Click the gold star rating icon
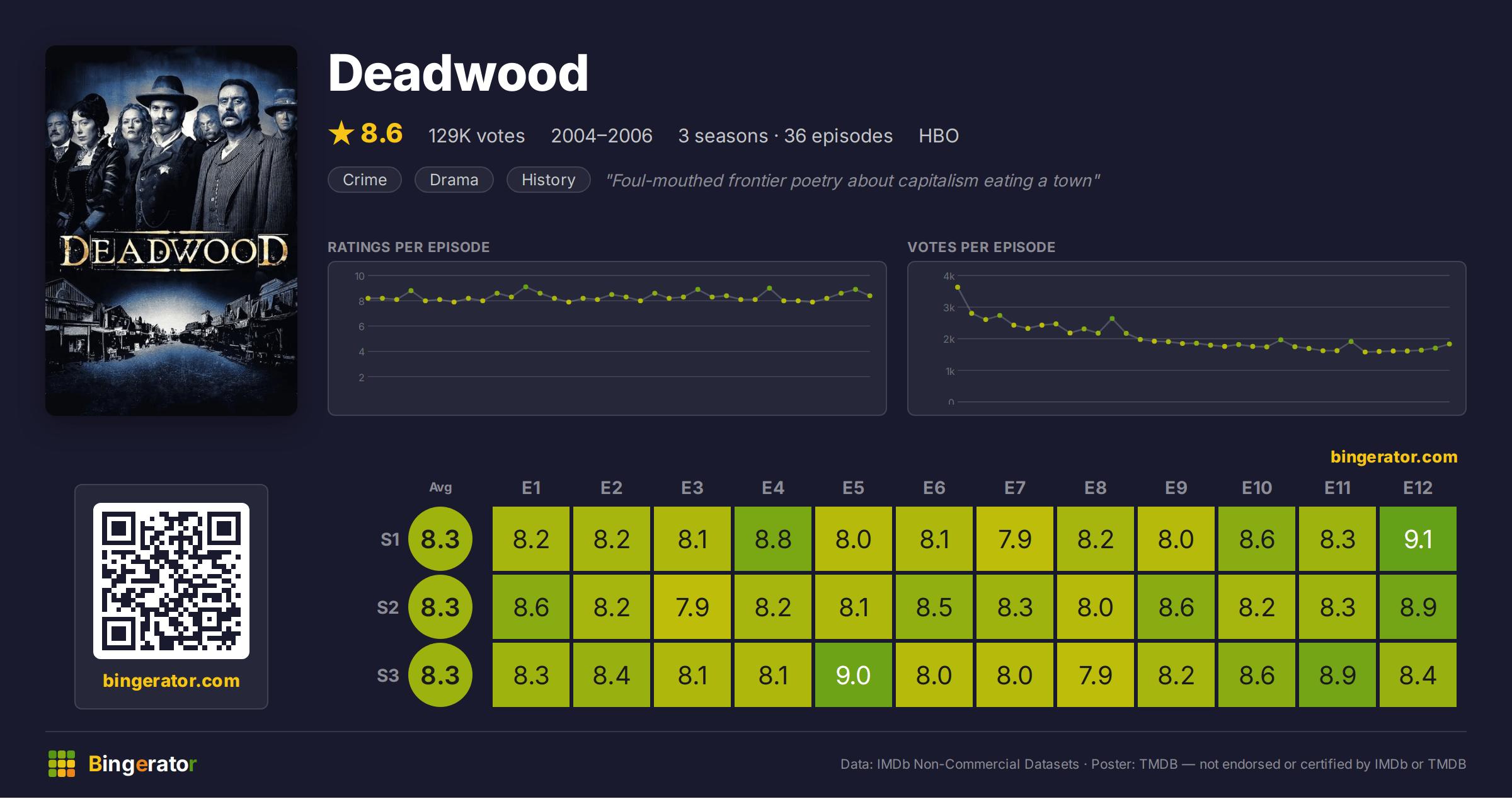 tap(341, 134)
